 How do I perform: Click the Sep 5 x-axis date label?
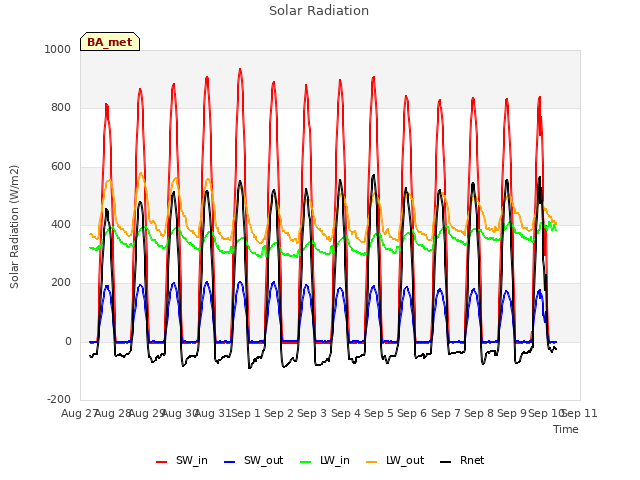[x=379, y=413]
